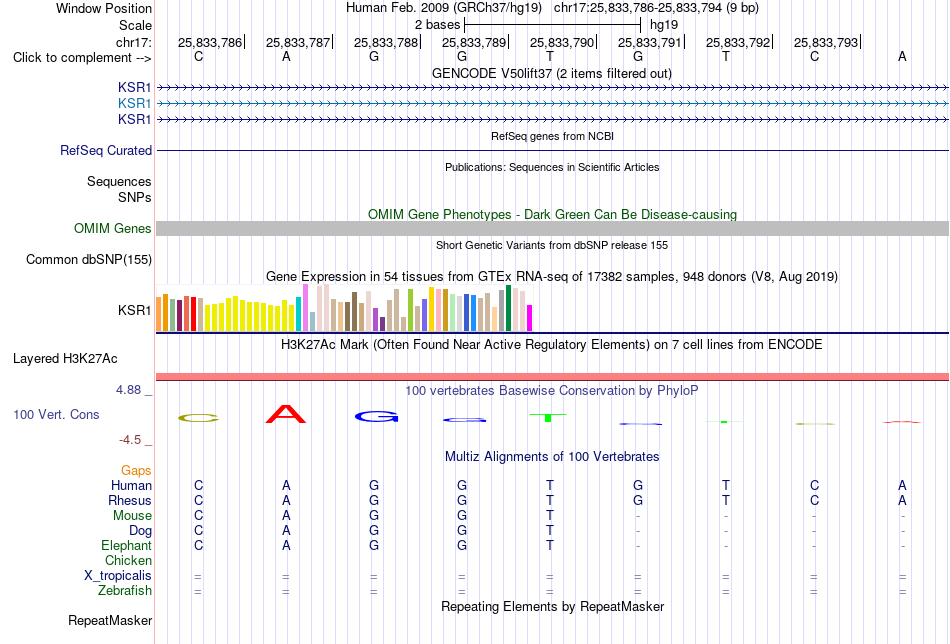This screenshot has height=644, width=950.
Task: Select the light blue KSR1 transcript label
Action: tap(135, 104)
